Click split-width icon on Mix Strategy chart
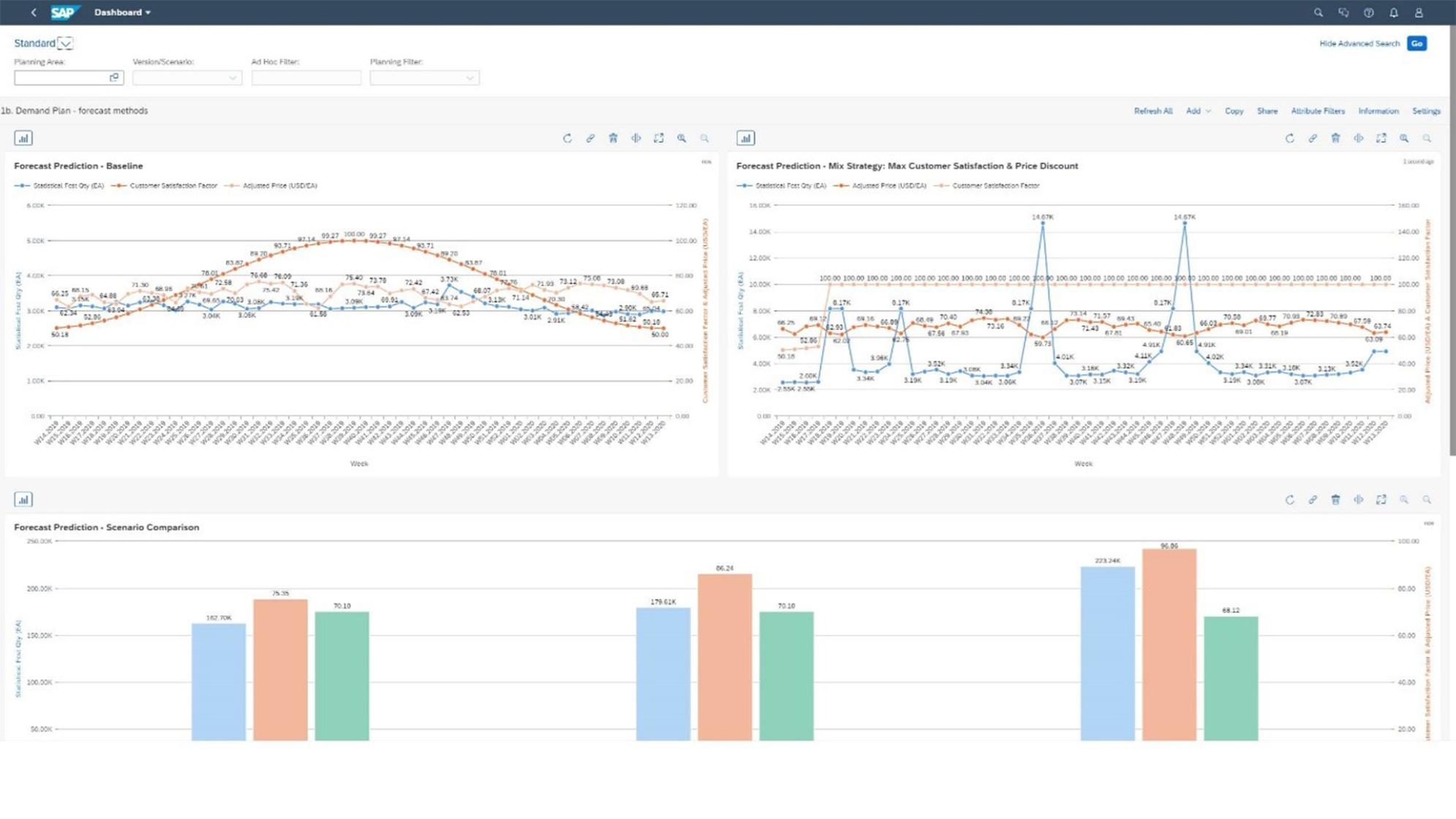Viewport: 1456px width, 819px height. coord(1358,138)
